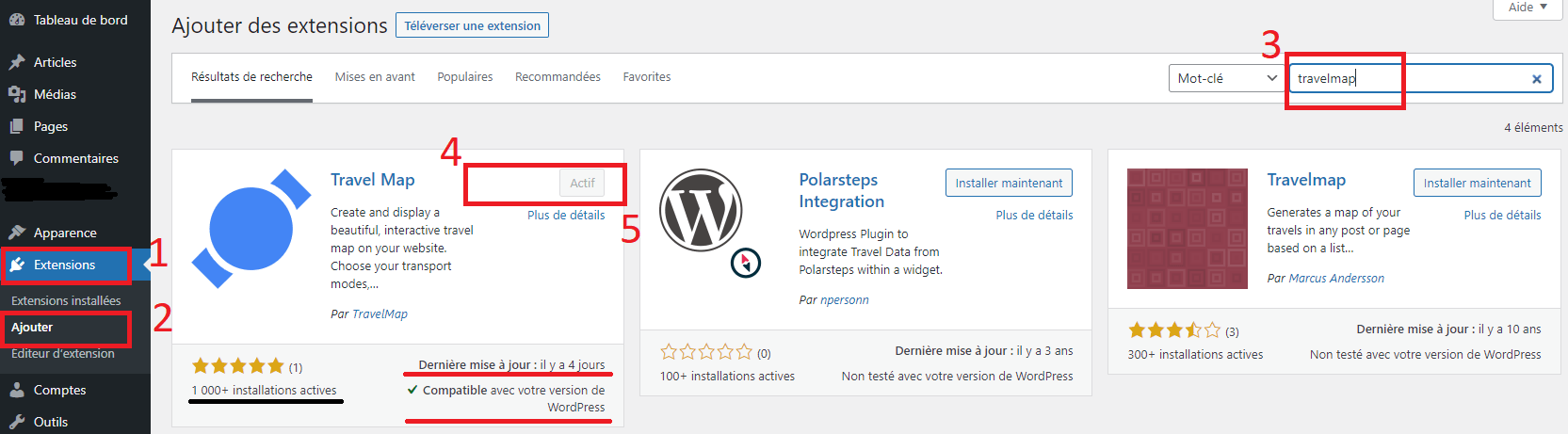Switch to Favorites tab
The height and width of the screenshot is (434, 1568).
pyautogui.click(x=647, y=77)
